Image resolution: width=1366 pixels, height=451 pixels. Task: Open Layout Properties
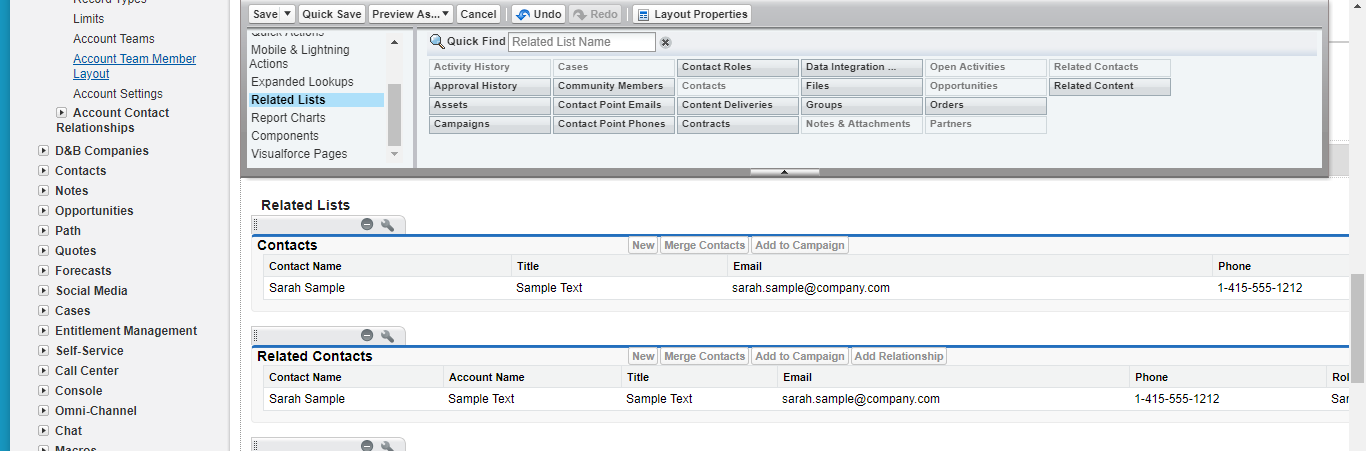click(692, 14)
